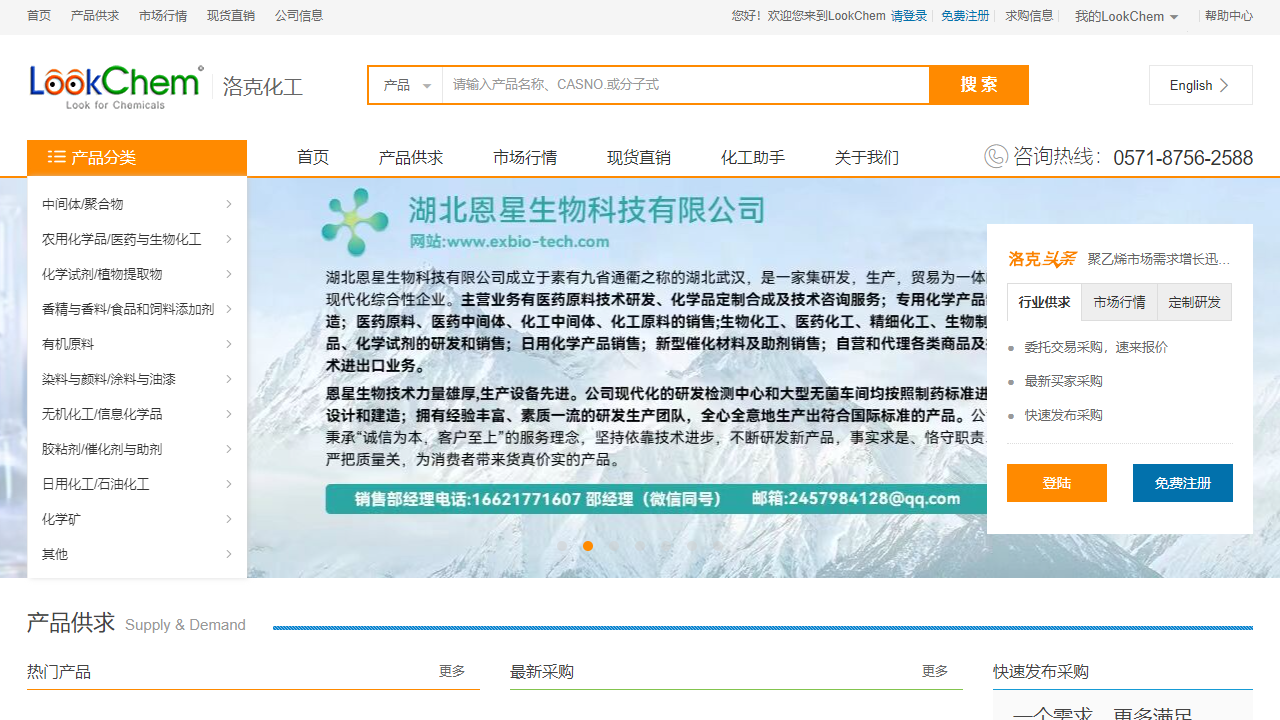Click the 快速发布采购 section heading

1041,672
